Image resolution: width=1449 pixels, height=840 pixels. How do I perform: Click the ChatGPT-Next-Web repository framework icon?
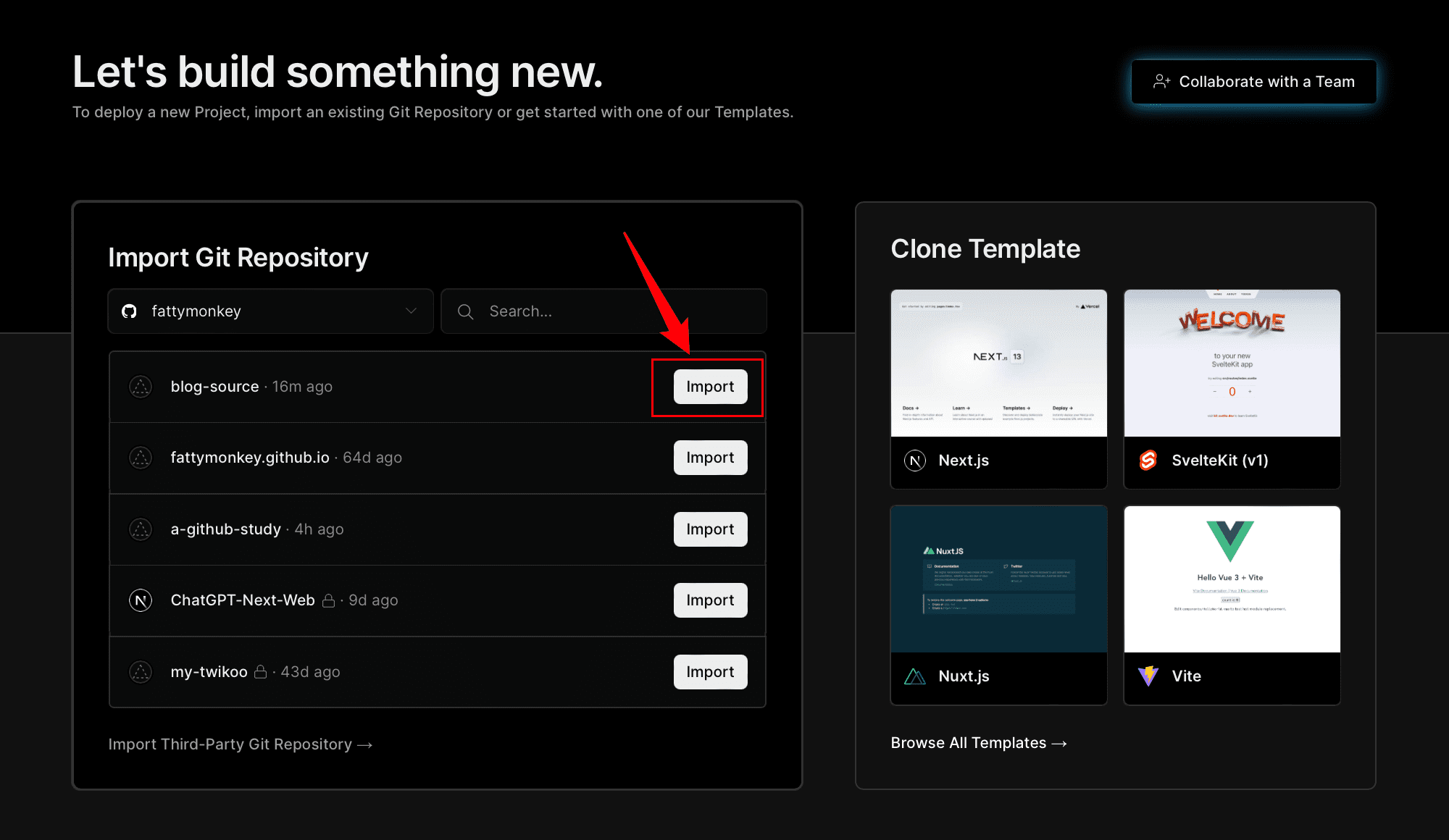click(141, 600)
